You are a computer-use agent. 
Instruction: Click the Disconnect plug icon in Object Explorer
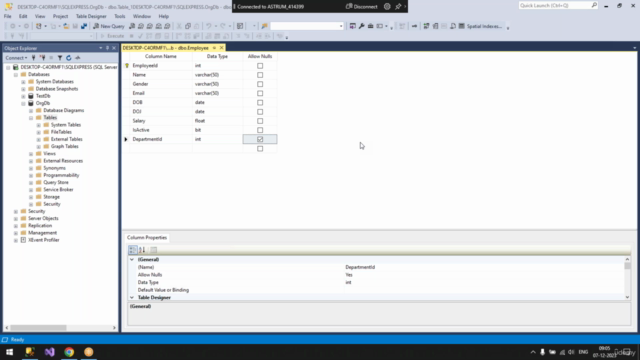click(x=42, y=58)
